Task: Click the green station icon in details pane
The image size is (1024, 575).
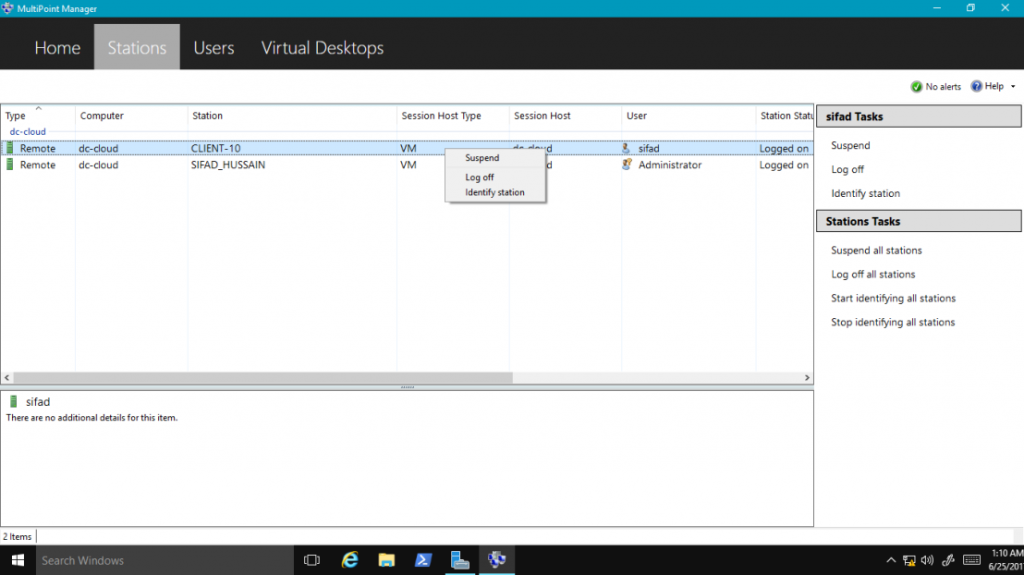Action: pos(13,402)
